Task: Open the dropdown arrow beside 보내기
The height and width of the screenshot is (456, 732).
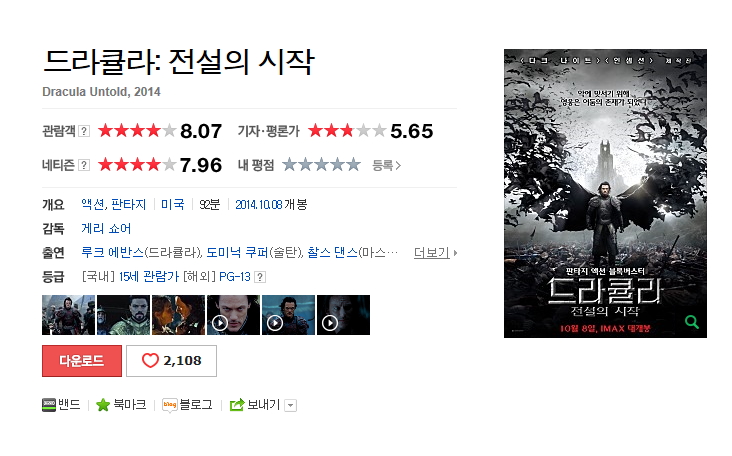Action: coord(290,406)
